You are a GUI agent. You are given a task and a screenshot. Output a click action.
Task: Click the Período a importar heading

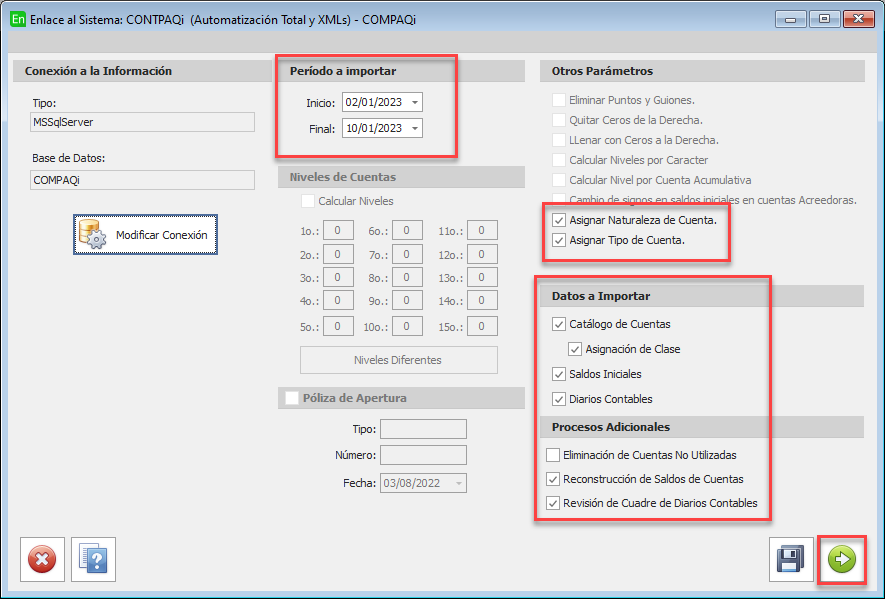coord(343,71)
